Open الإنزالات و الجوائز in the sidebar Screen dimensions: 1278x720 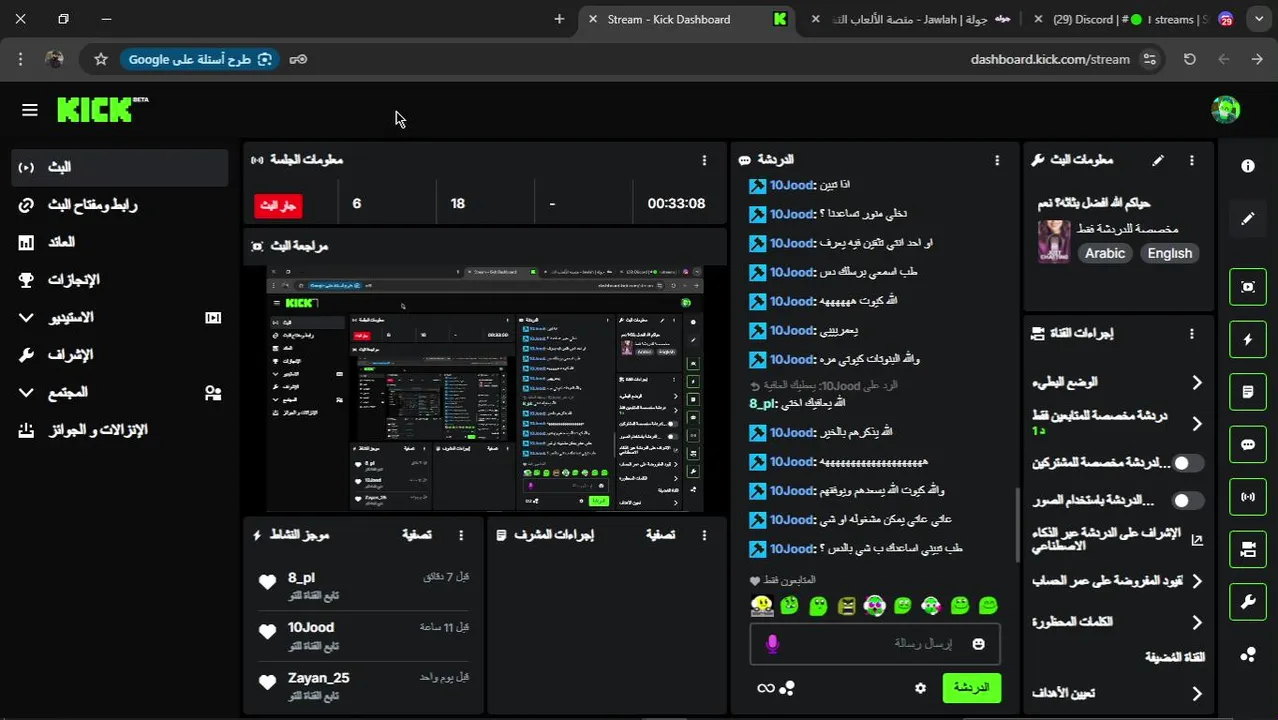(x=120, y=430)
